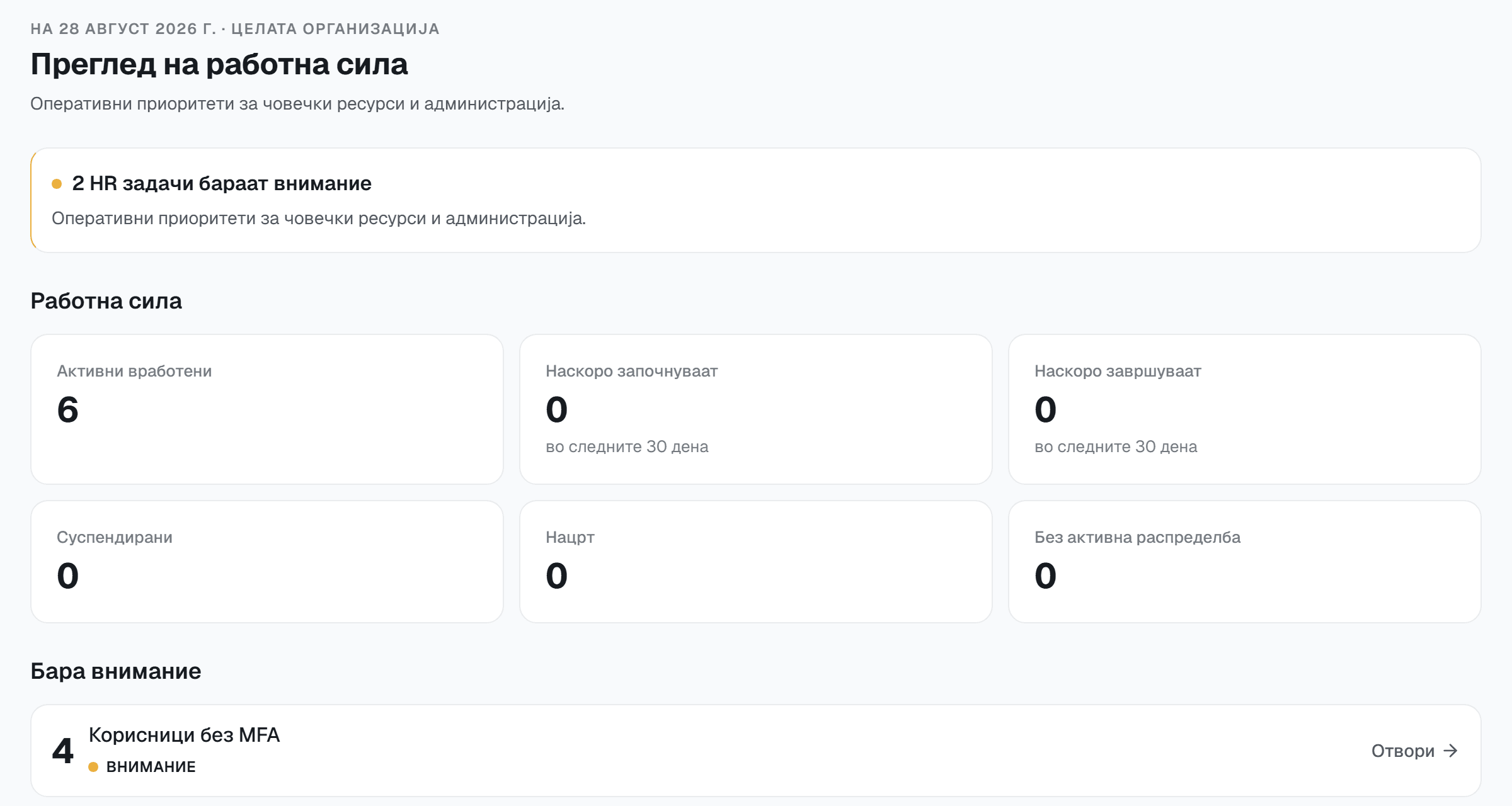Click the arrow icon next to Отвори

[x=1450, y=751]
